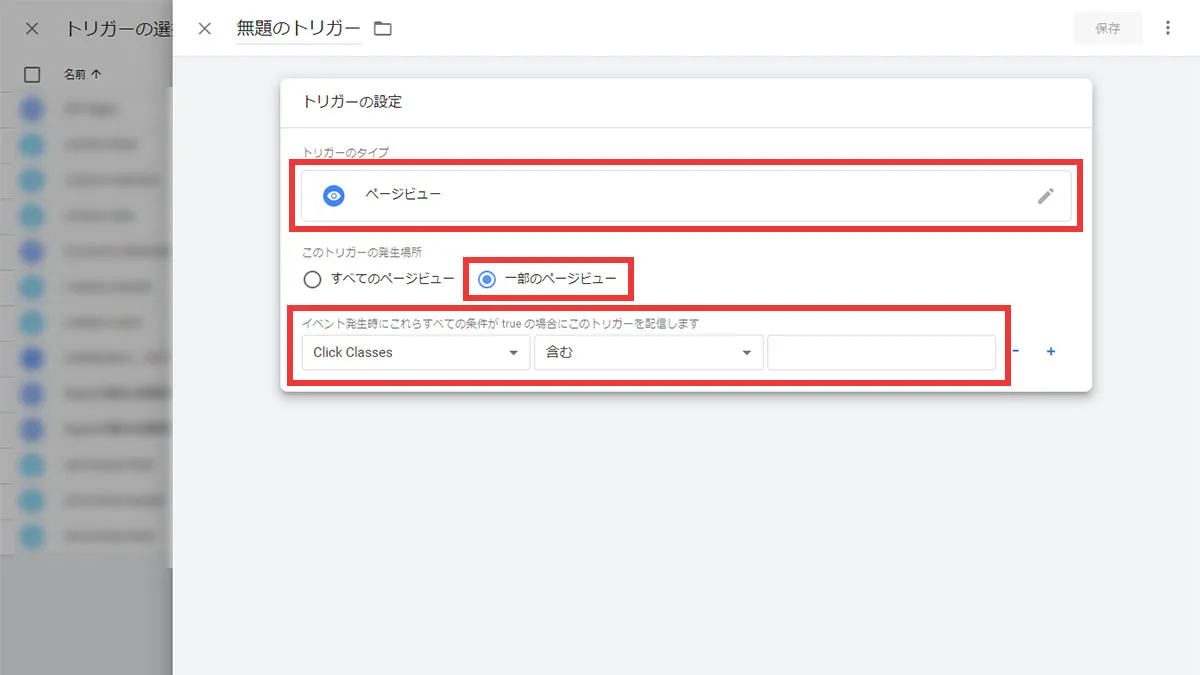The height and width of the screenshot is (675, 1200).
Task: Add another condition with the plus icon
Action: coord(1050,352)
